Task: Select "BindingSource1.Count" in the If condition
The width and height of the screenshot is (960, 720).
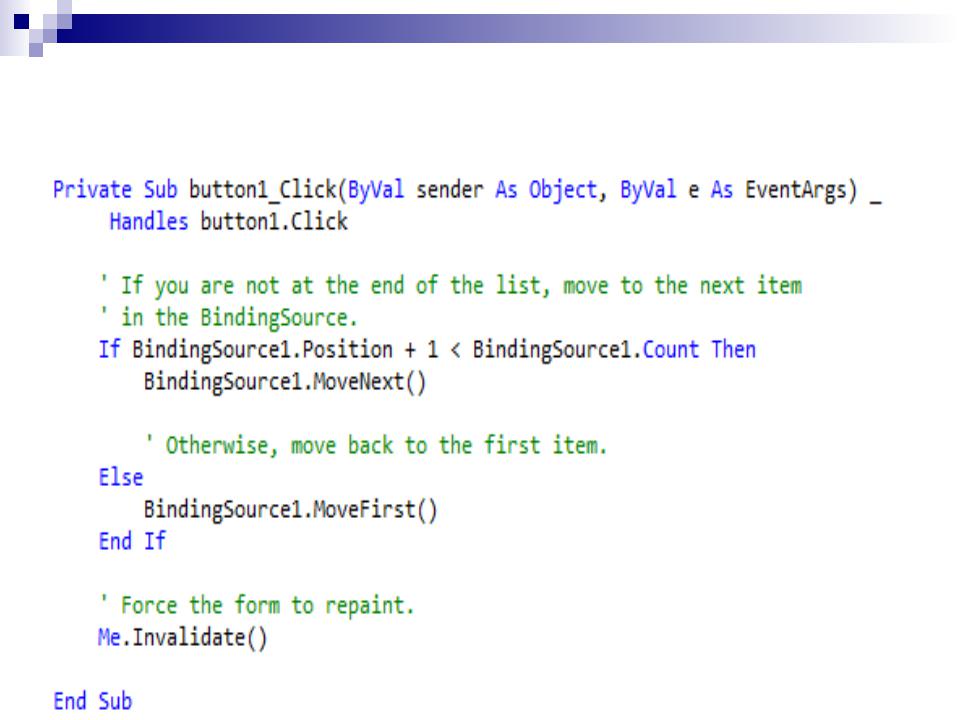Action: 585,350
